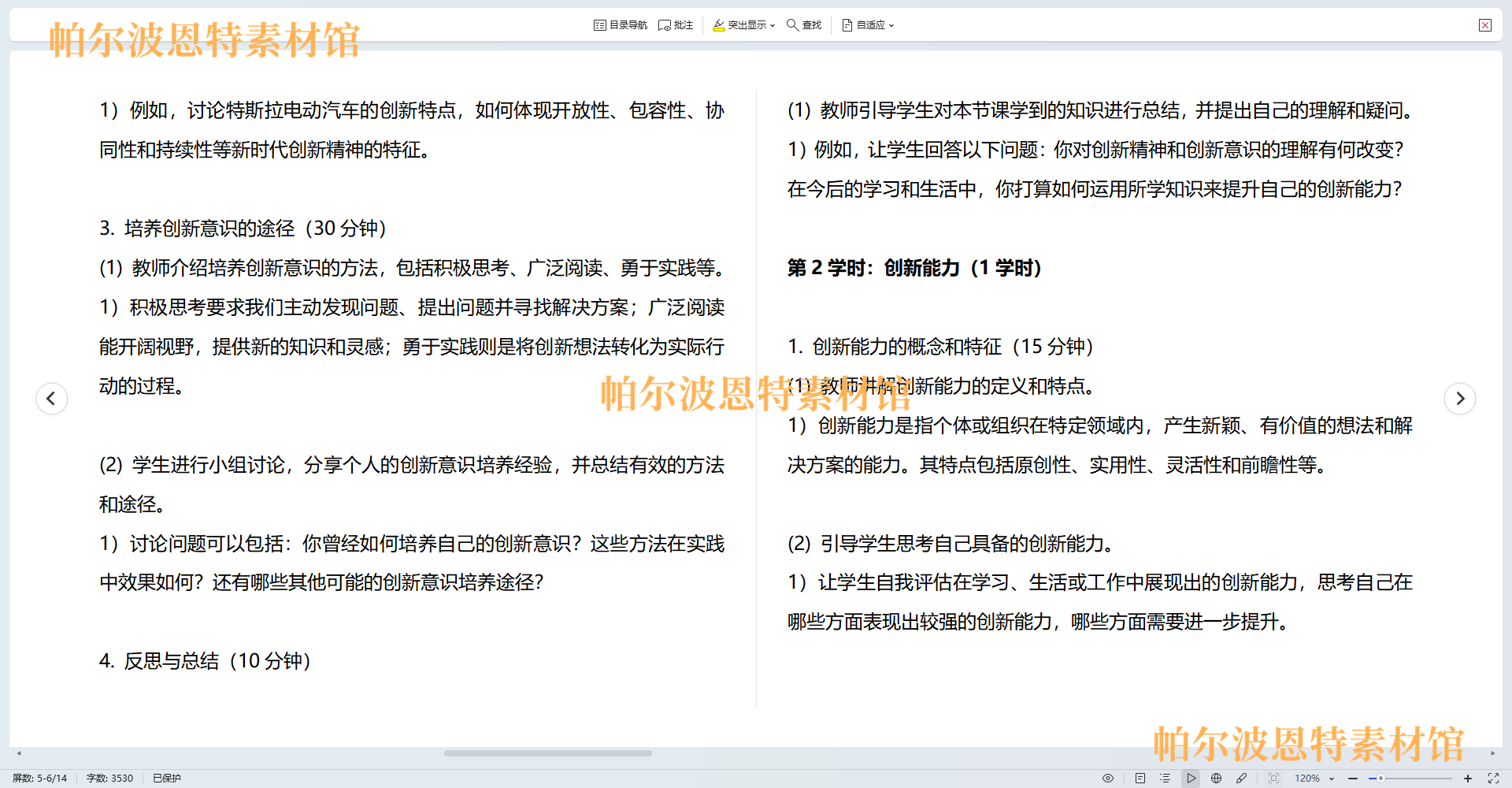Open the 目录导航 navigation pane

point(621,25)
